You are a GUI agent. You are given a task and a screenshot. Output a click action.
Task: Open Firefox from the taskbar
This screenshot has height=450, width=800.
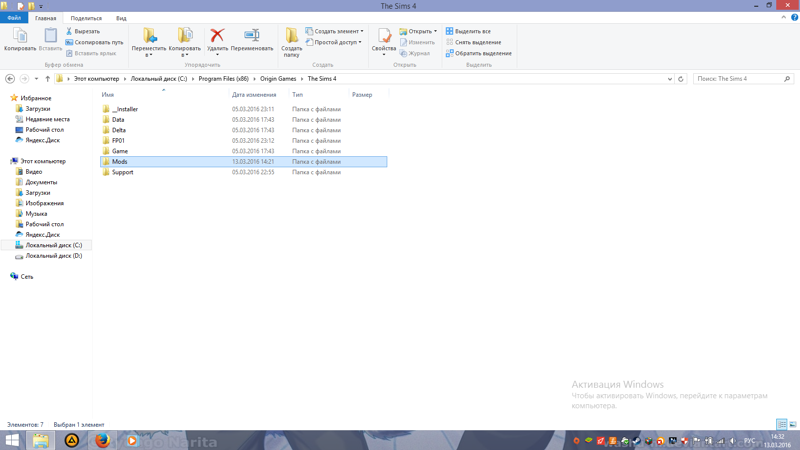(x=102, y=440)
